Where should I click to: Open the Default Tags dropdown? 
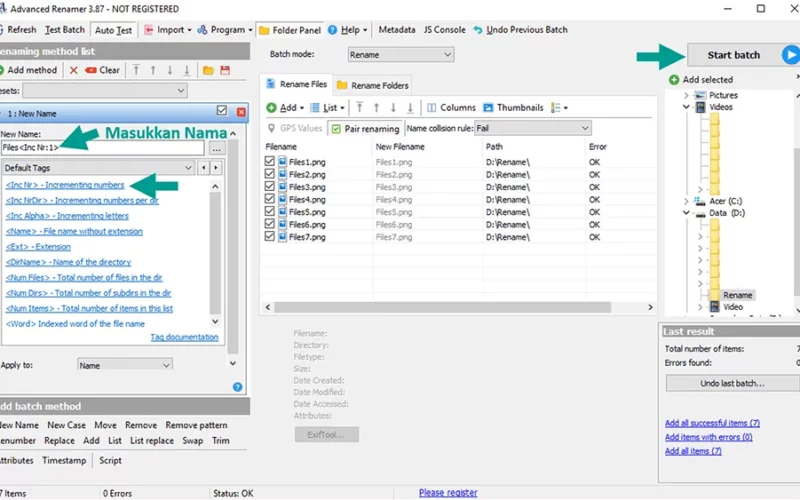tap(98, 168)
